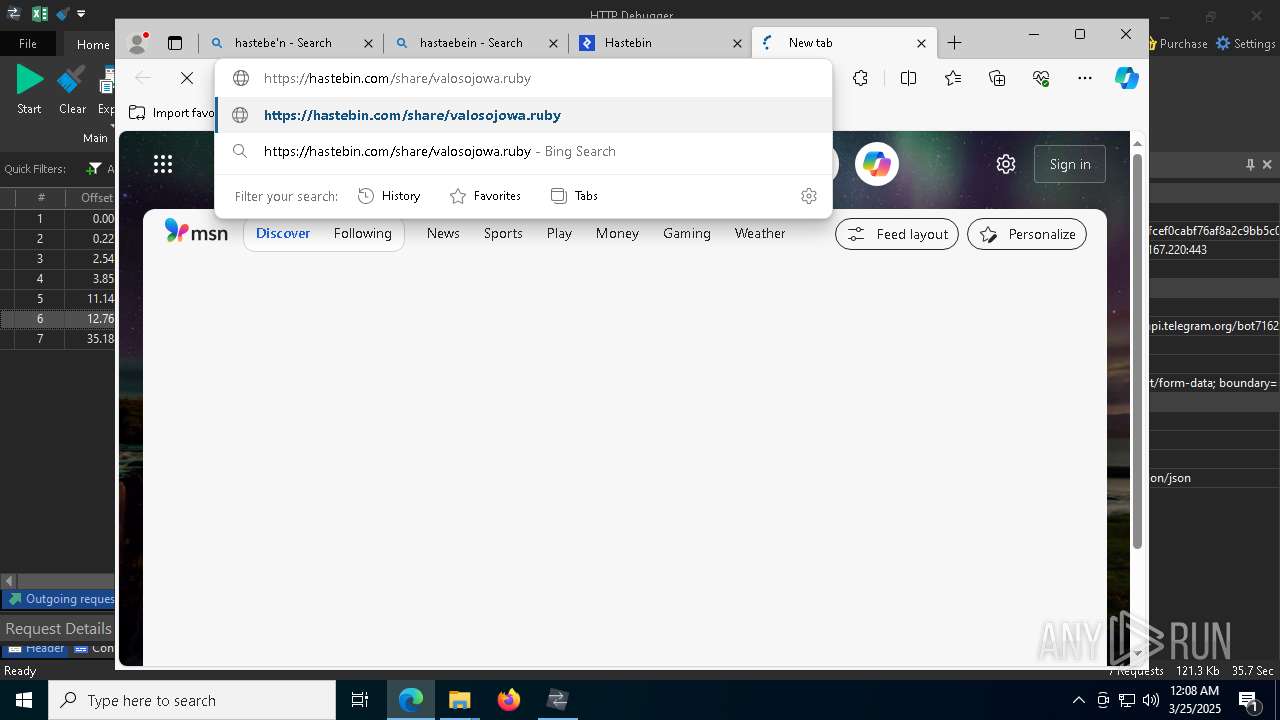Stop loading the page
1280x720 pixels.
click(x=186, y=78)
